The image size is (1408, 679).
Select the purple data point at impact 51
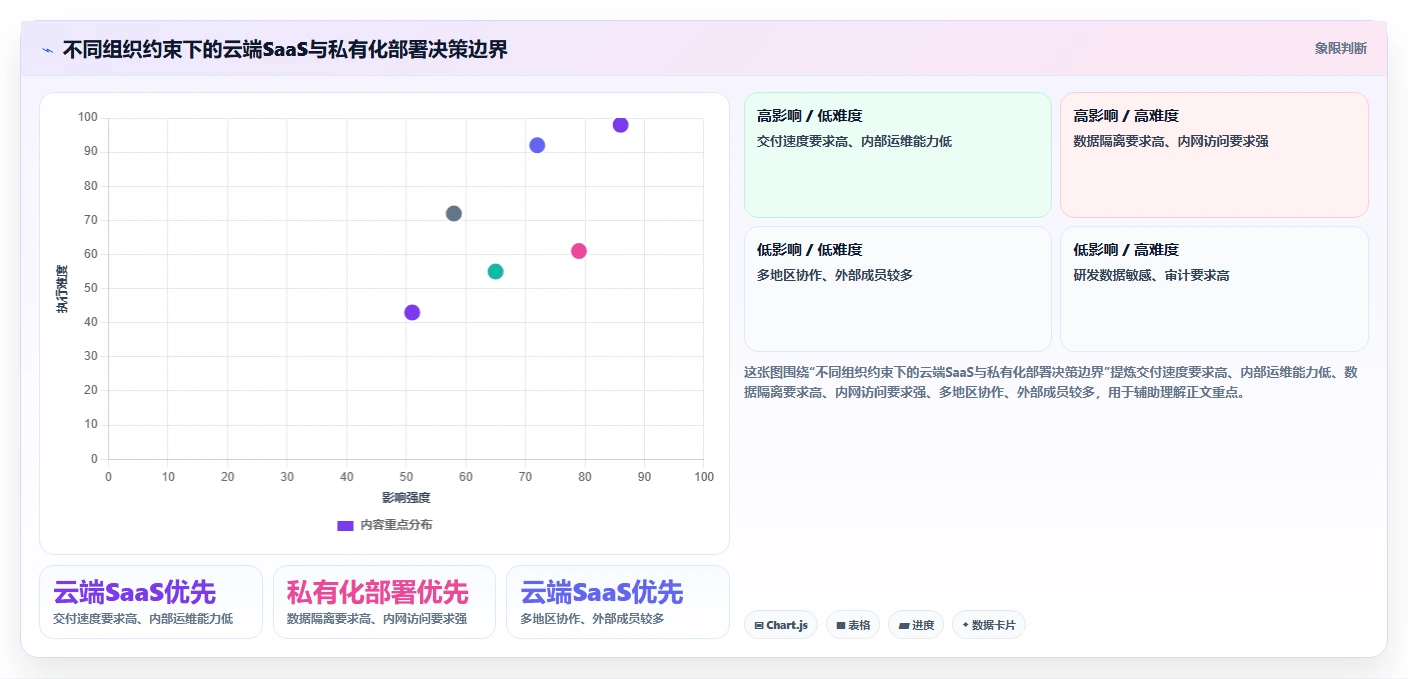[412, 312]
